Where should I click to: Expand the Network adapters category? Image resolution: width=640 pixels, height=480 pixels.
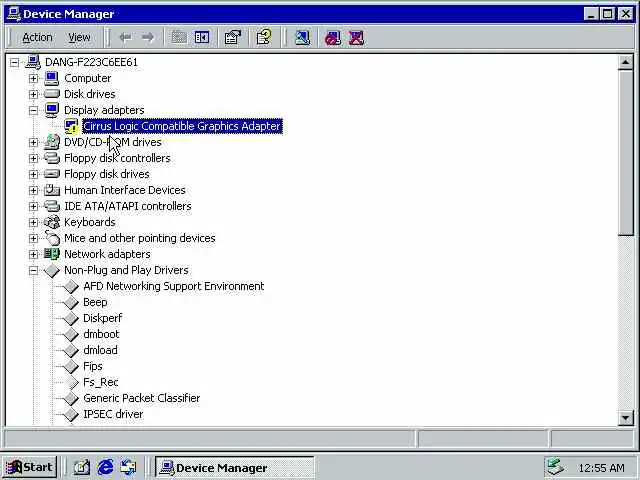33,254
